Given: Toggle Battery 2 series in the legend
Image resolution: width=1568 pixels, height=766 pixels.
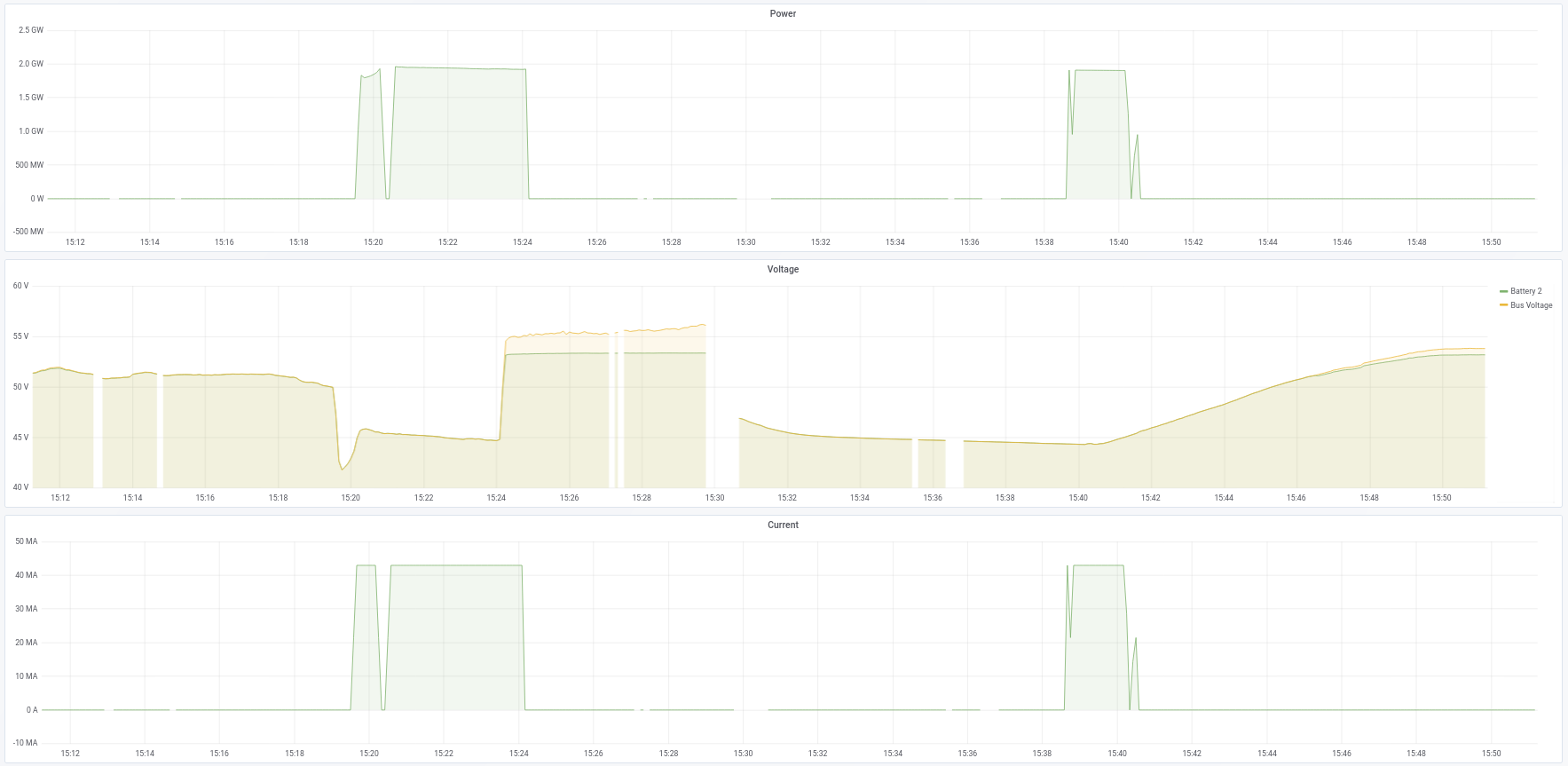Looking at the screenshot, I should pos(1525,291).
